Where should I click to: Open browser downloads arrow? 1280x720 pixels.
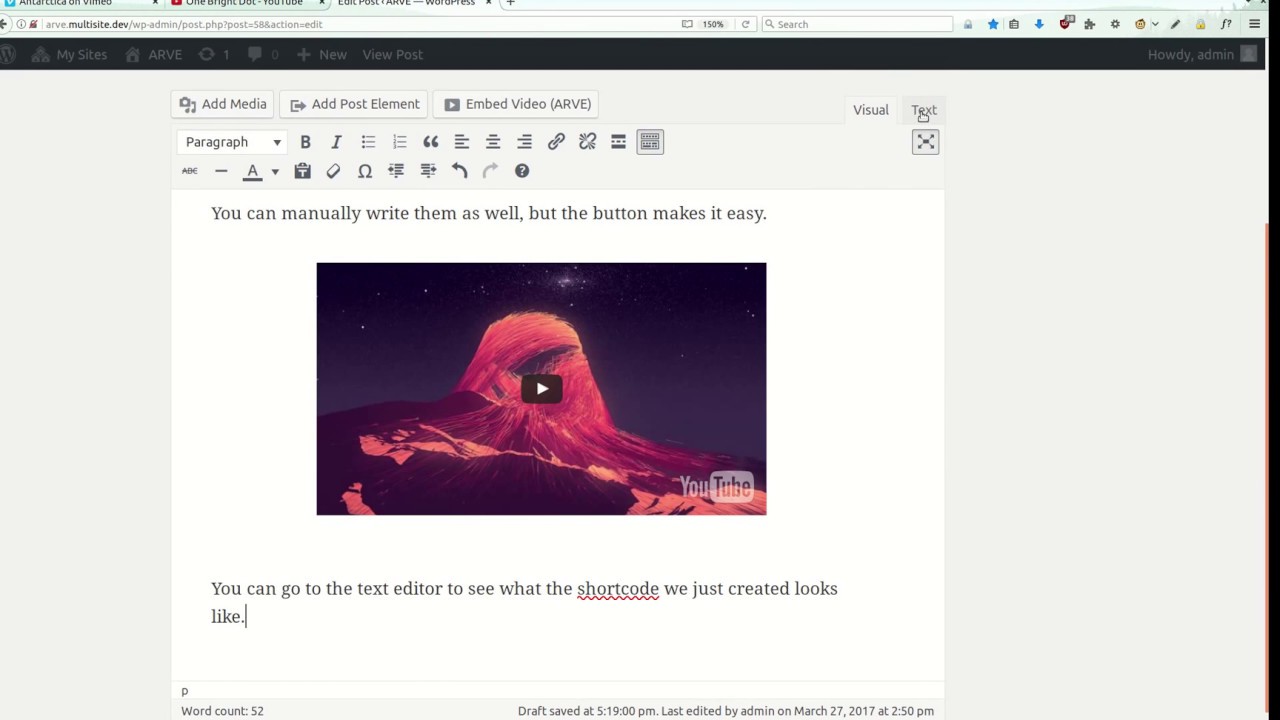1039,24
